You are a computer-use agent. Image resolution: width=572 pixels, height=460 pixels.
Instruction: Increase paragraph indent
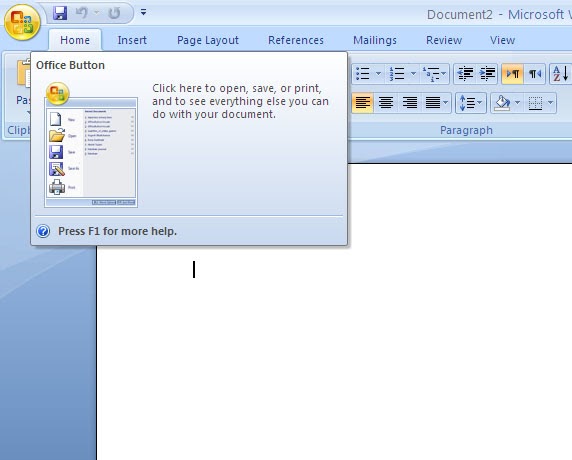(x=487, y=74)
